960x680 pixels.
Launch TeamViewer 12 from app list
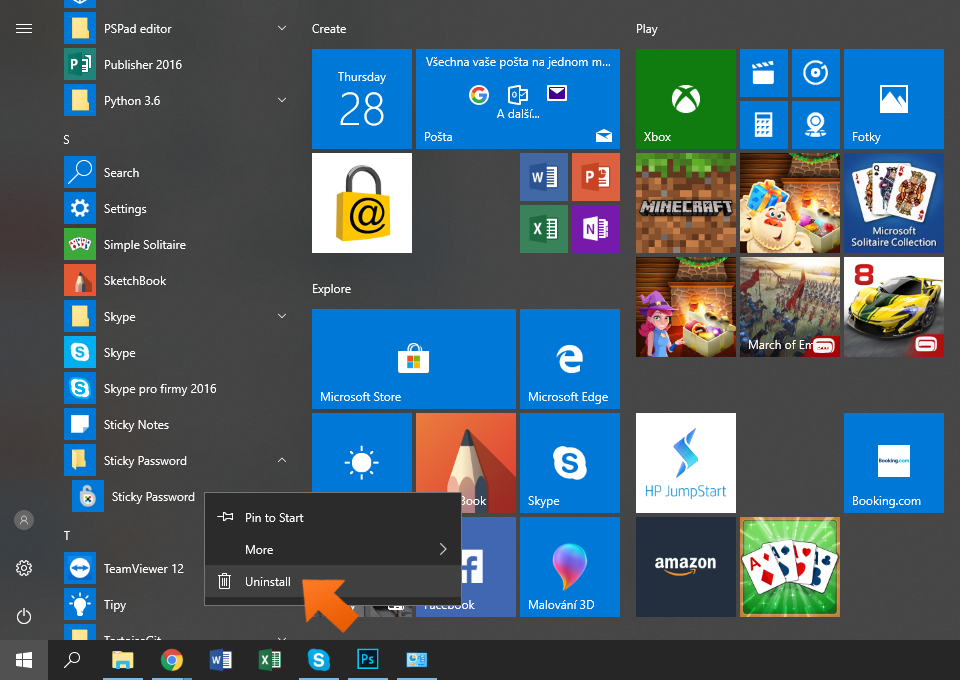click(133, 569)
